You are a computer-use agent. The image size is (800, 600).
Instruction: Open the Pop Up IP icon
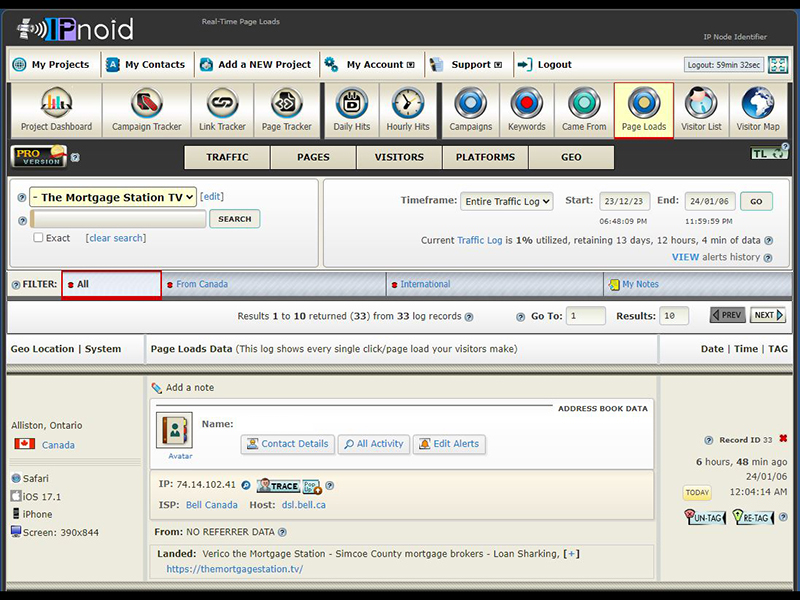[x=312, y=486]
